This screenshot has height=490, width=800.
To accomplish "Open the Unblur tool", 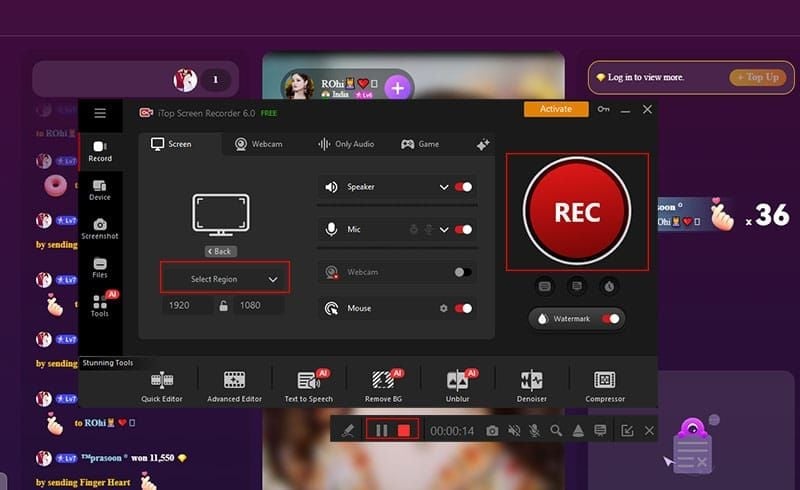I will (458, 386).
